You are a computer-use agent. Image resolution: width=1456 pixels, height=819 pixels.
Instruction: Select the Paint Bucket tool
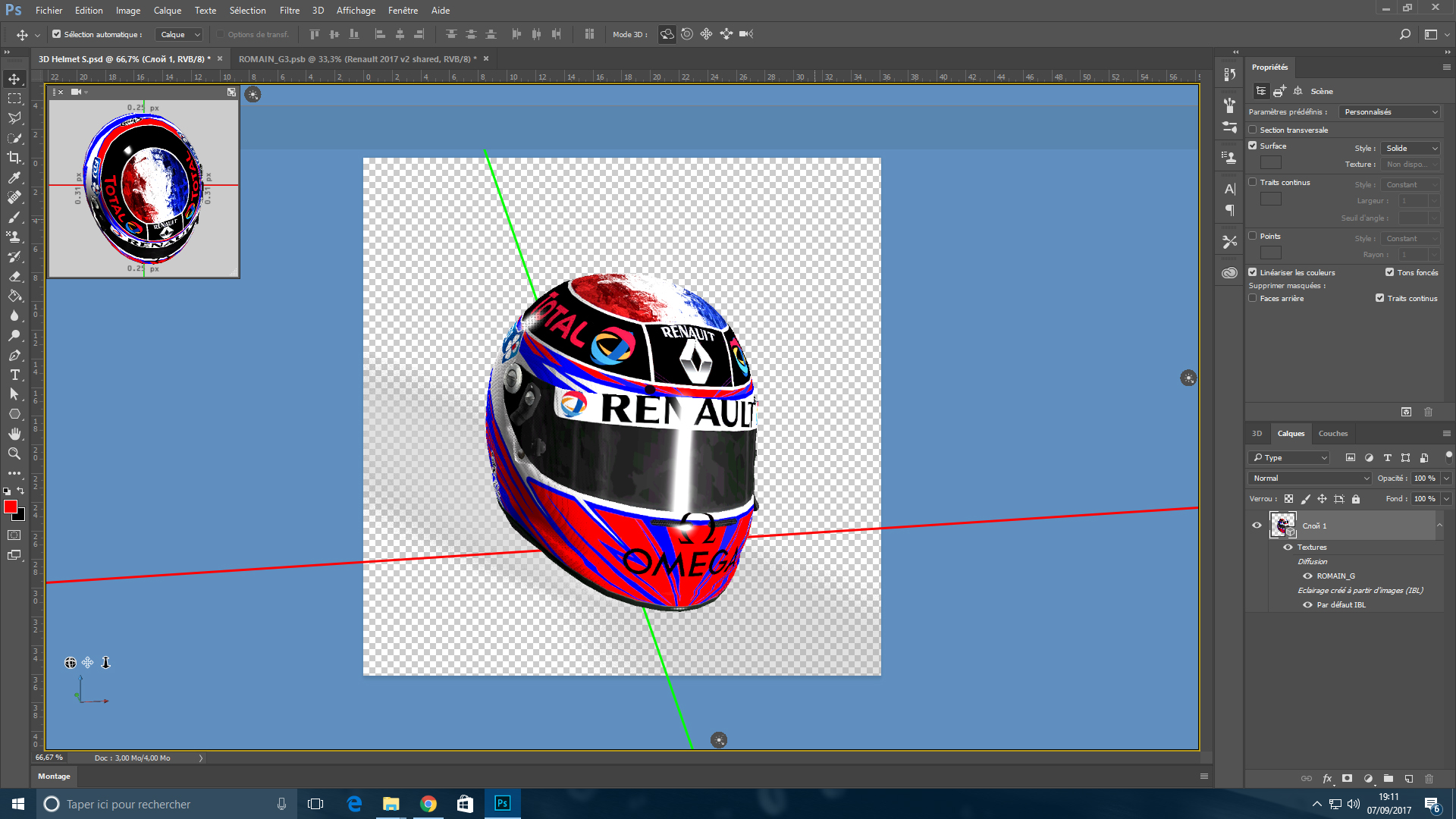pyautogui.click(x=14, y=296)
